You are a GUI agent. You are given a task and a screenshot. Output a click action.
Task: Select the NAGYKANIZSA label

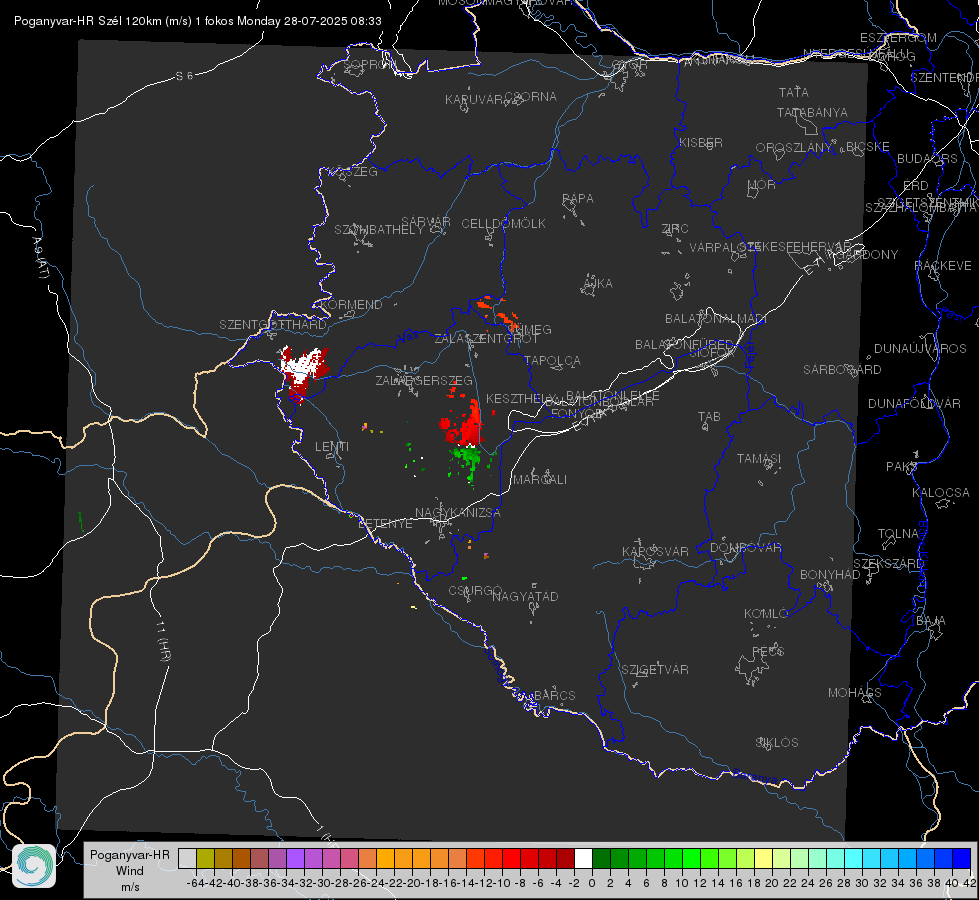pos(458,513)
